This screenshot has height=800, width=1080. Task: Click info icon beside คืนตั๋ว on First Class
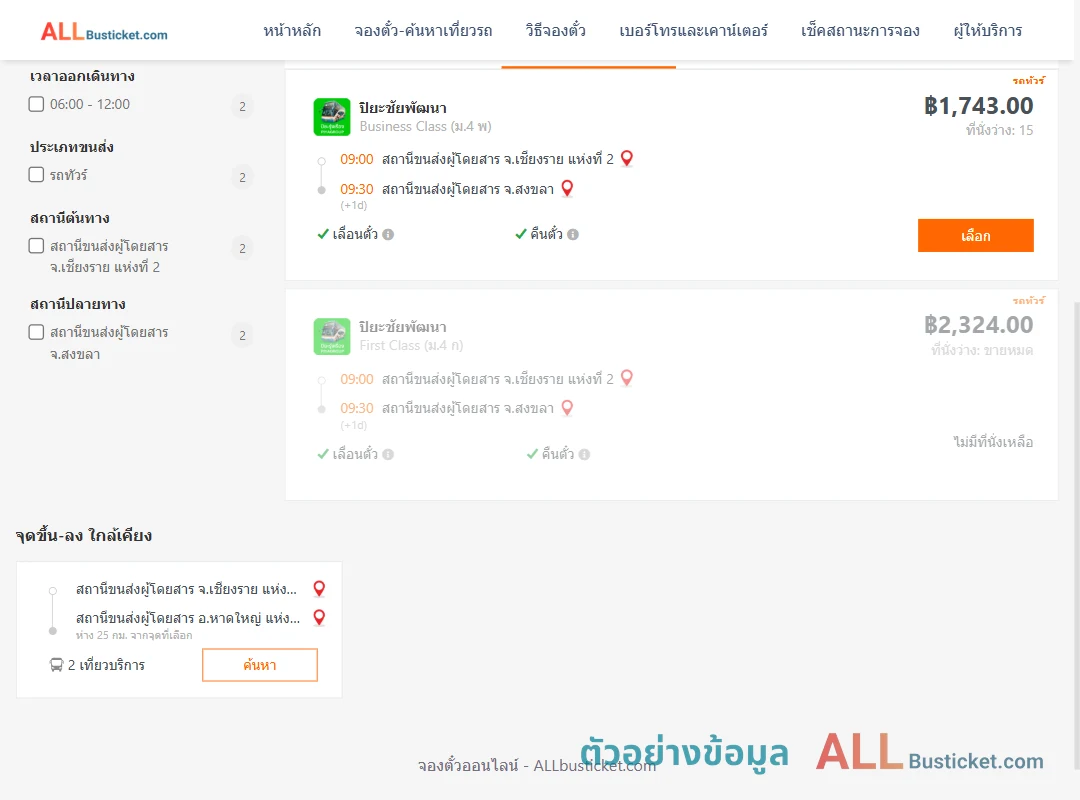tap(585, 454)
